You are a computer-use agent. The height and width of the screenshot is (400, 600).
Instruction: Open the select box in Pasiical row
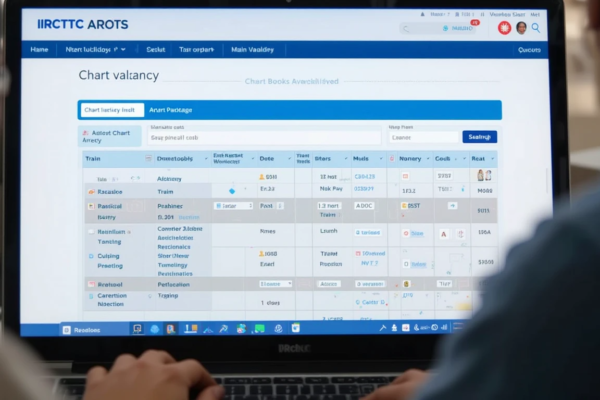[233, 206]
